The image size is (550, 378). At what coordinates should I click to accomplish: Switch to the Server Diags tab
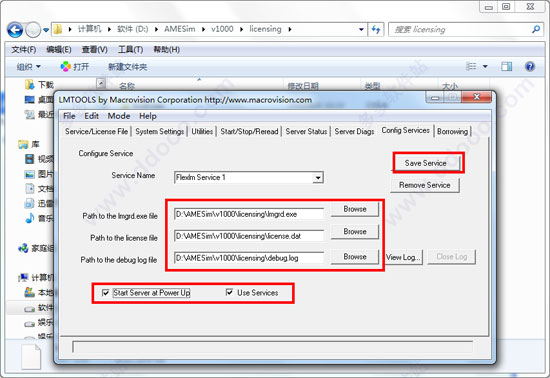[354, 131]
